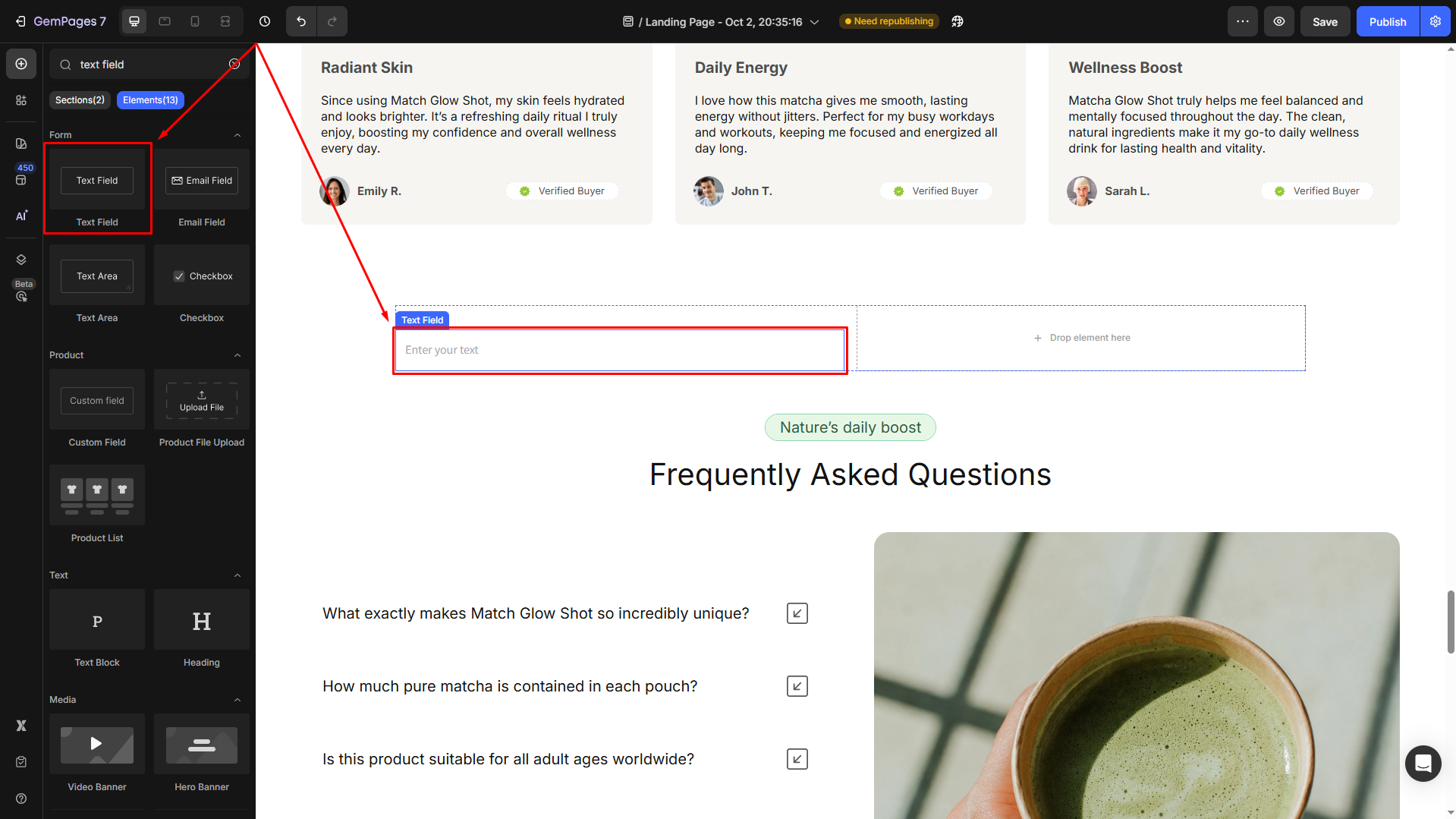Open live chat support bubble
1456x819 pixels.
(x=1423, y=763)
